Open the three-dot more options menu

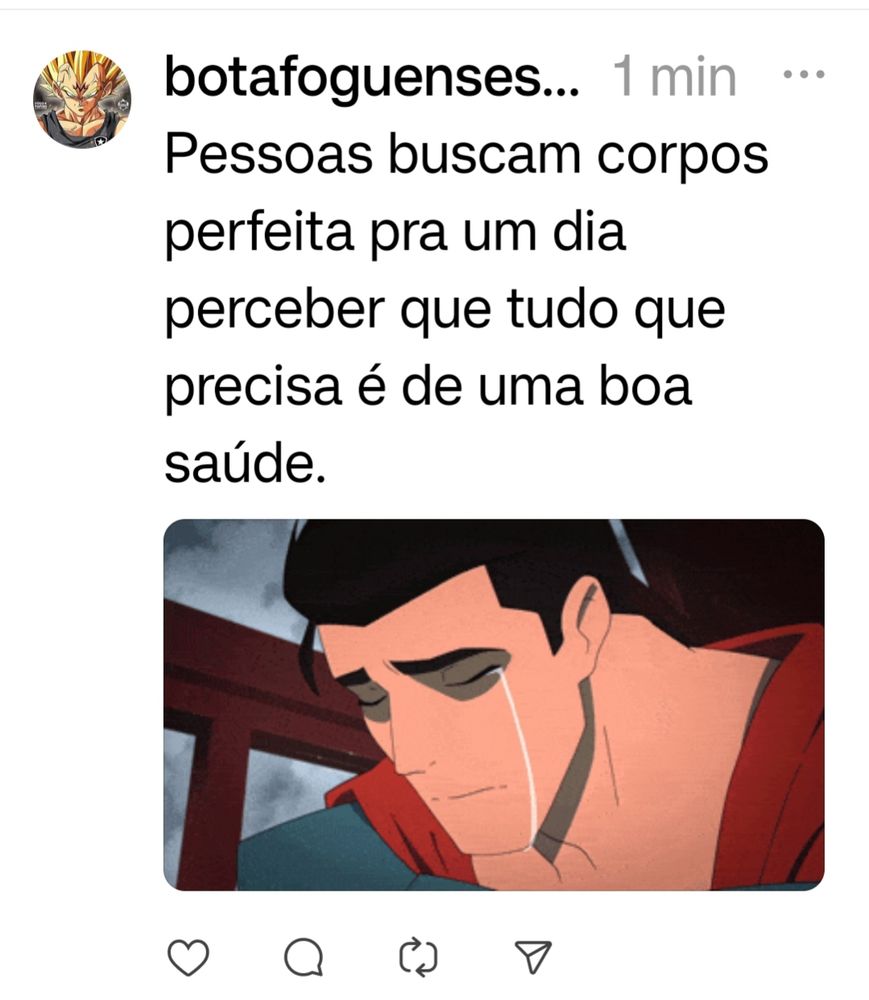(x=804, y=75)
